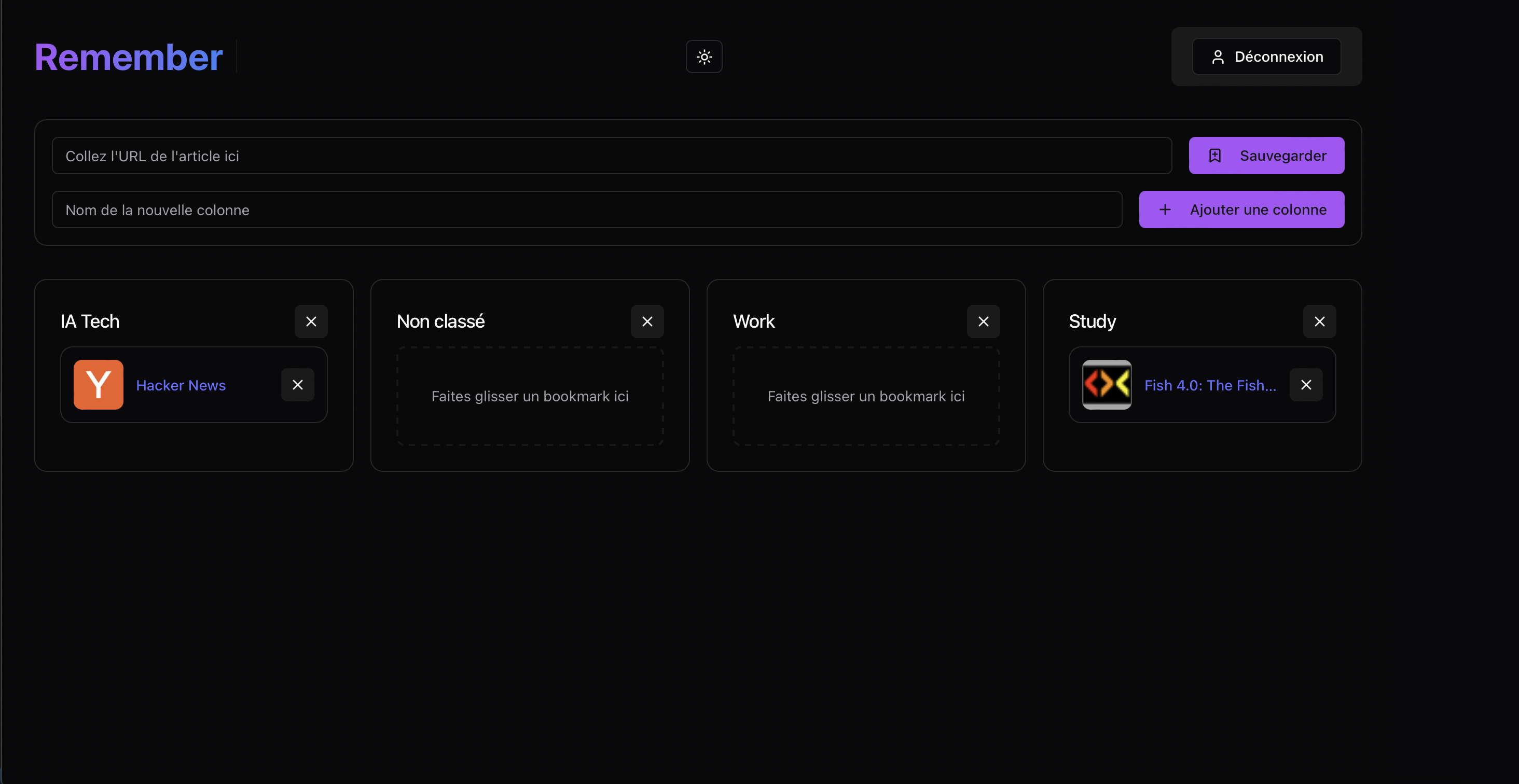Delete the Non classé column
Screen dimensions: 1519x784
(647, 321)
